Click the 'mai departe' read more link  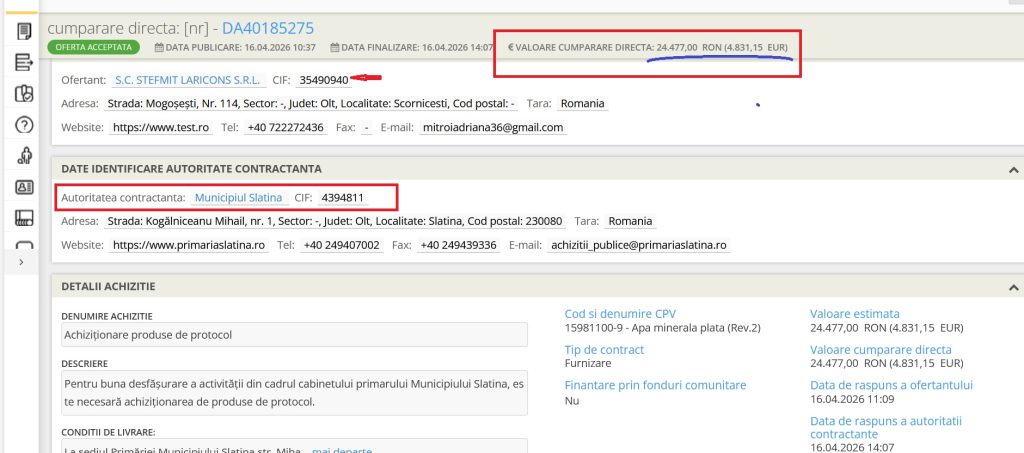pyautogui.click(x=341, y=449)
